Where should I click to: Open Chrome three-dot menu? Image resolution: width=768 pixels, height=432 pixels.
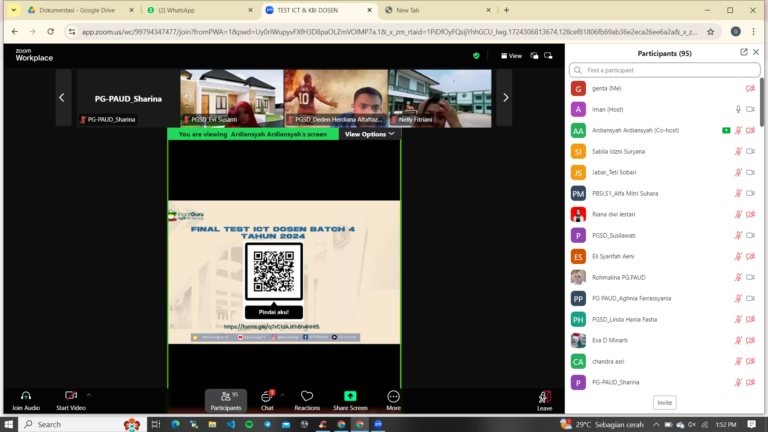click(x=753, y=32)
